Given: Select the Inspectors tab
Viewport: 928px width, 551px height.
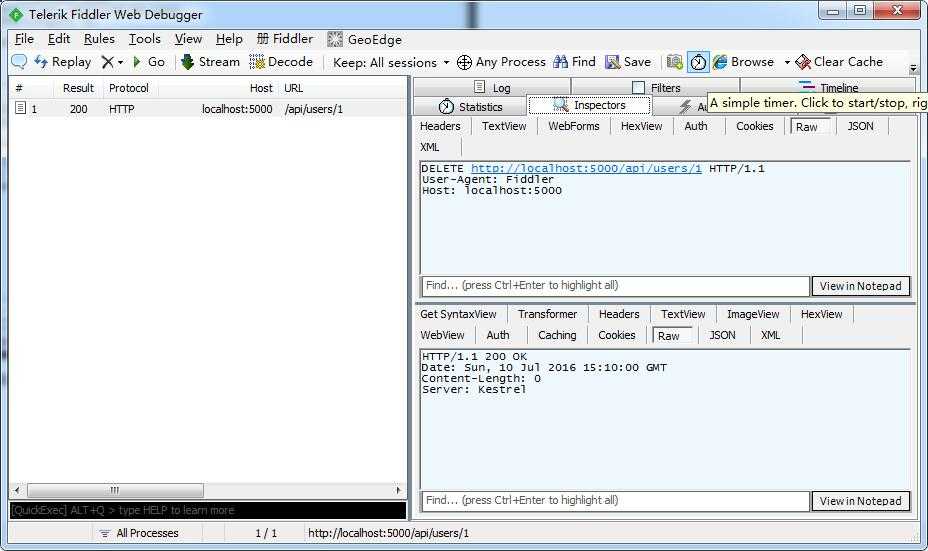Looking at the screenshot, I should [x=589, y=105].
